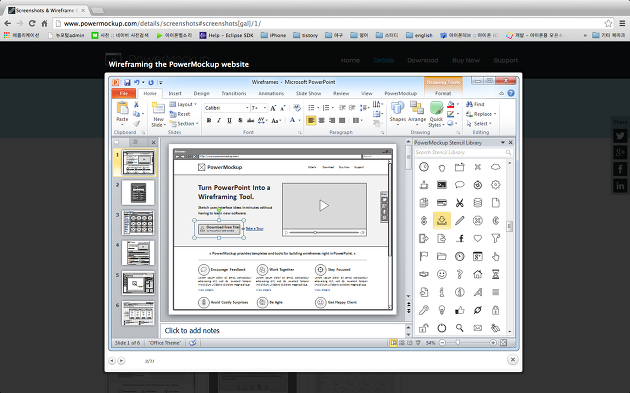The width and height of the screenshot is (630, 393).
Task: Select the magnifier stencil icon
Action: pos(460,328)
